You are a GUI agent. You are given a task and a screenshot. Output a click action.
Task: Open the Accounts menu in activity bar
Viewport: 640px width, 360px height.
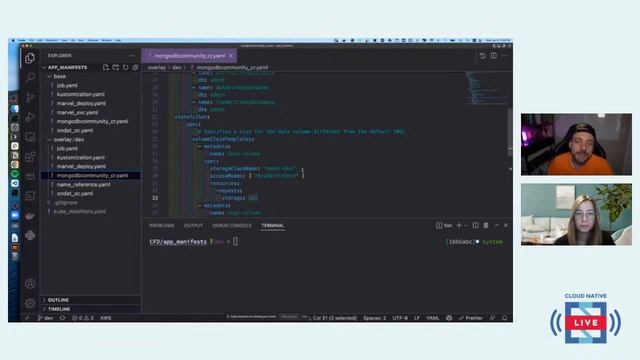point(30,284)
